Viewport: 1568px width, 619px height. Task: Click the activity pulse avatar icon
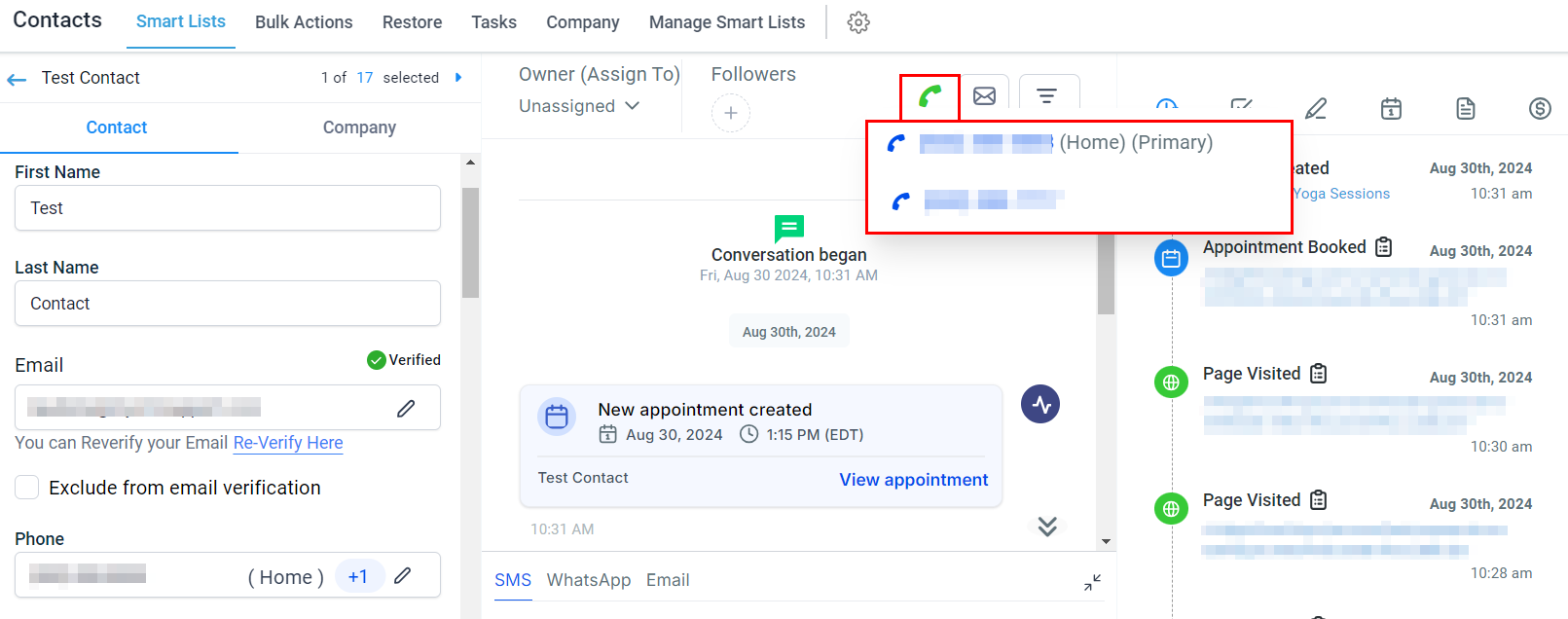tap(1040, 404)
